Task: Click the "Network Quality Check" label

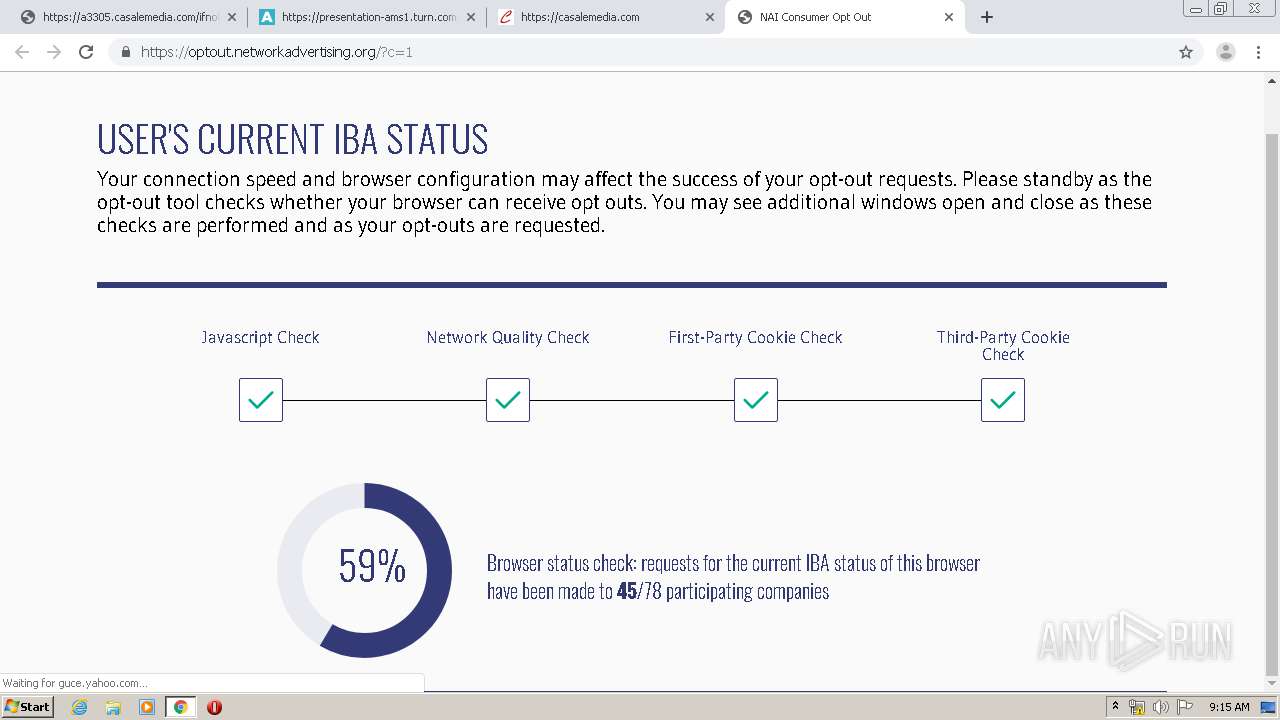Action: click(x=508, y=338)
